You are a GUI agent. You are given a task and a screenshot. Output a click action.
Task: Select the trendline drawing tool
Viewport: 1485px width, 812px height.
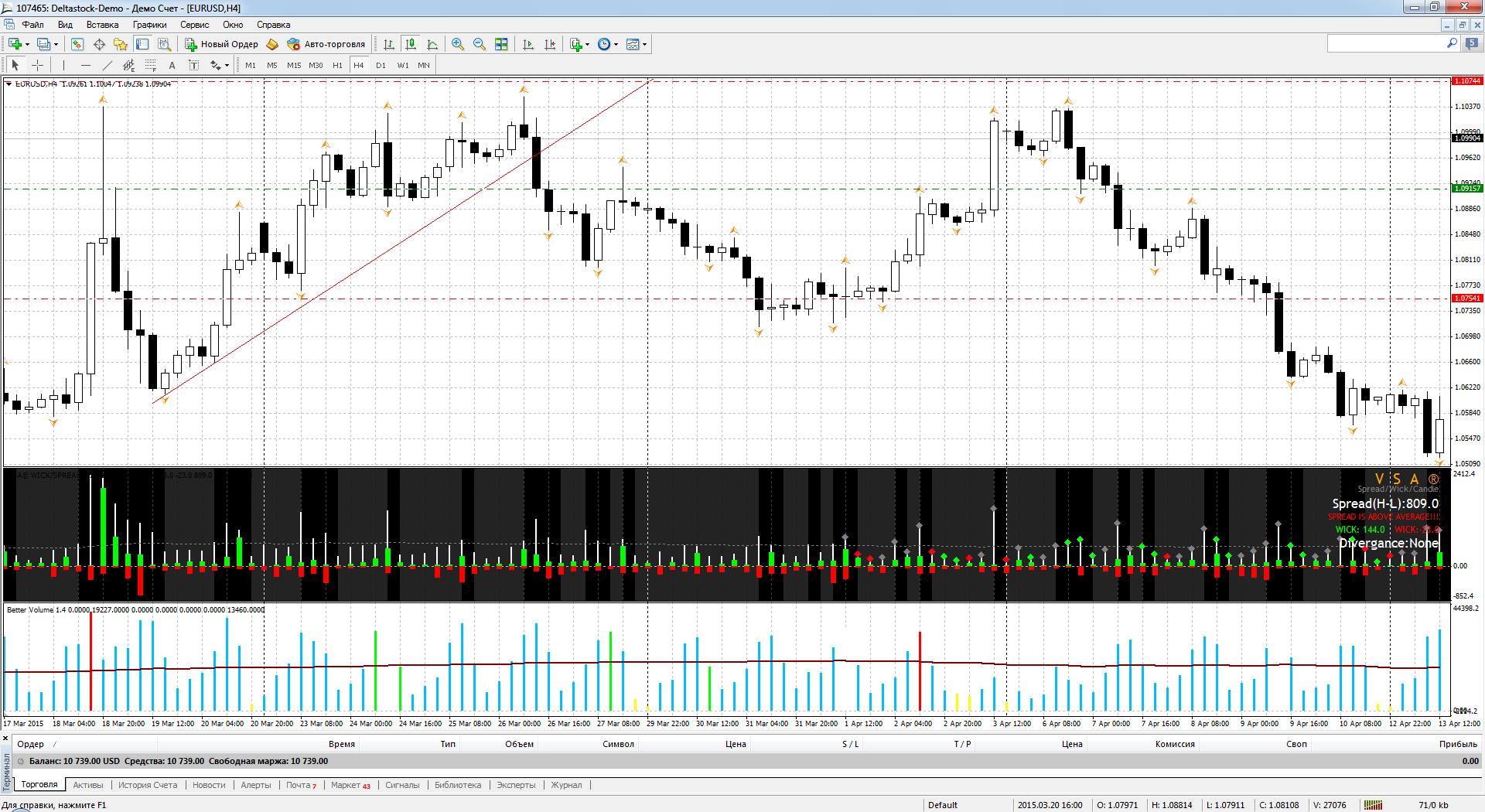[x=107, y=65]
